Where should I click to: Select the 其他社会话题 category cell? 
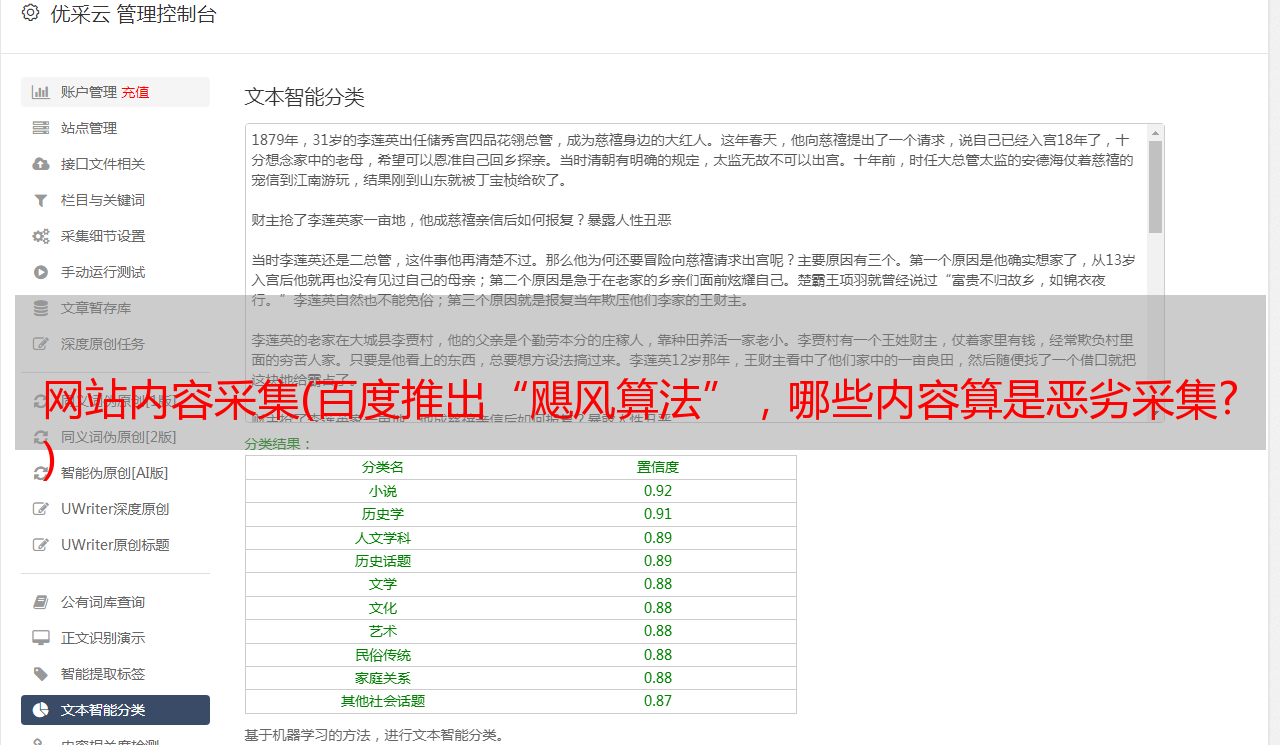pyautogui.click(x=383, y=701)
